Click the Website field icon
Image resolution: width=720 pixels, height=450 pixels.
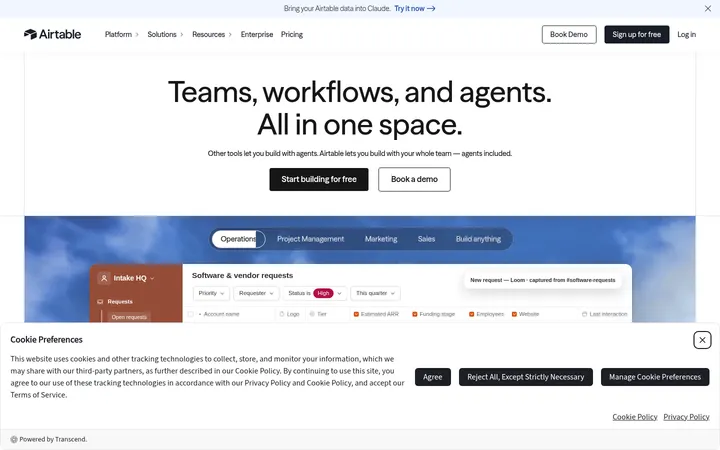514,314
